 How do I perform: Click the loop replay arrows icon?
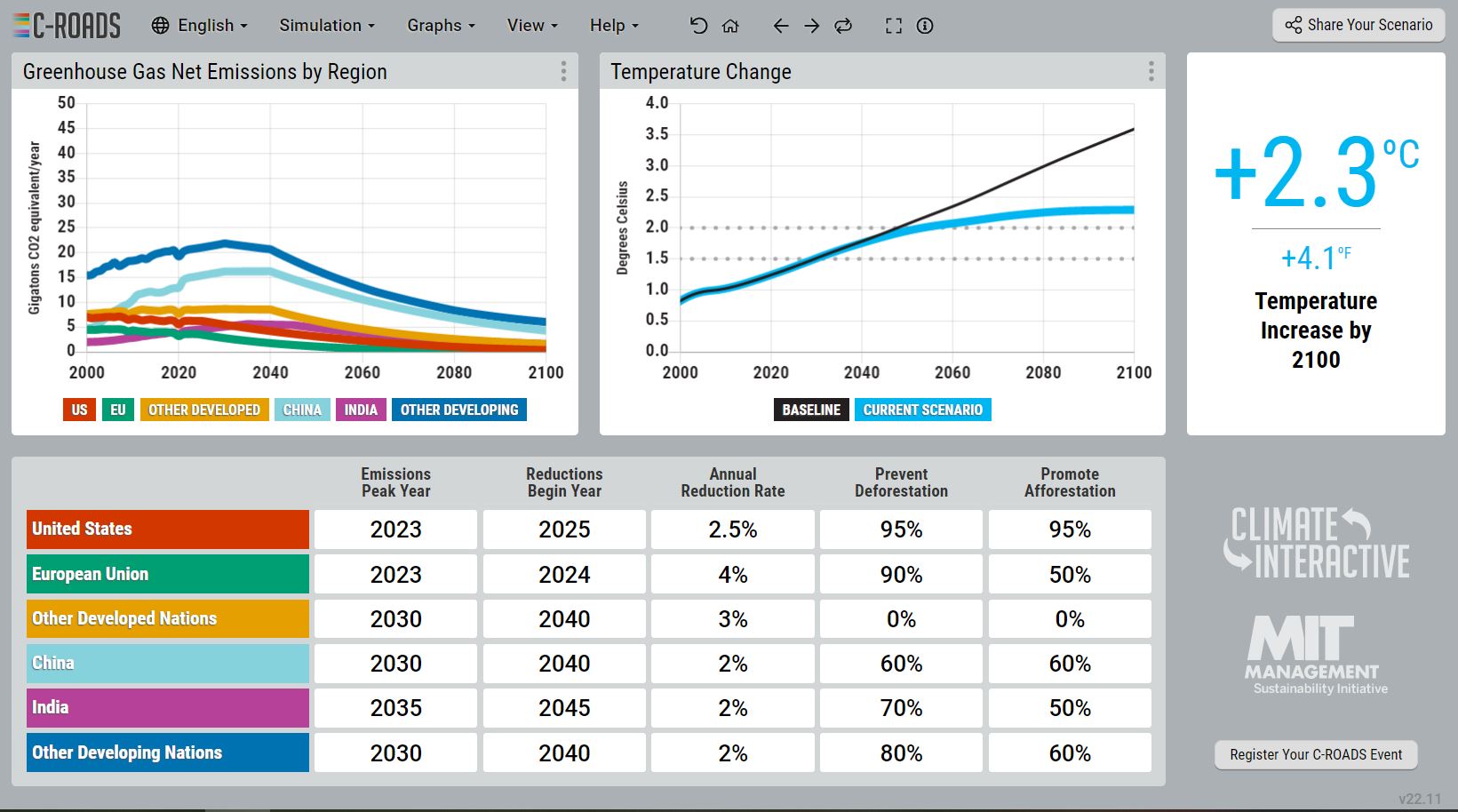[844, 26]
